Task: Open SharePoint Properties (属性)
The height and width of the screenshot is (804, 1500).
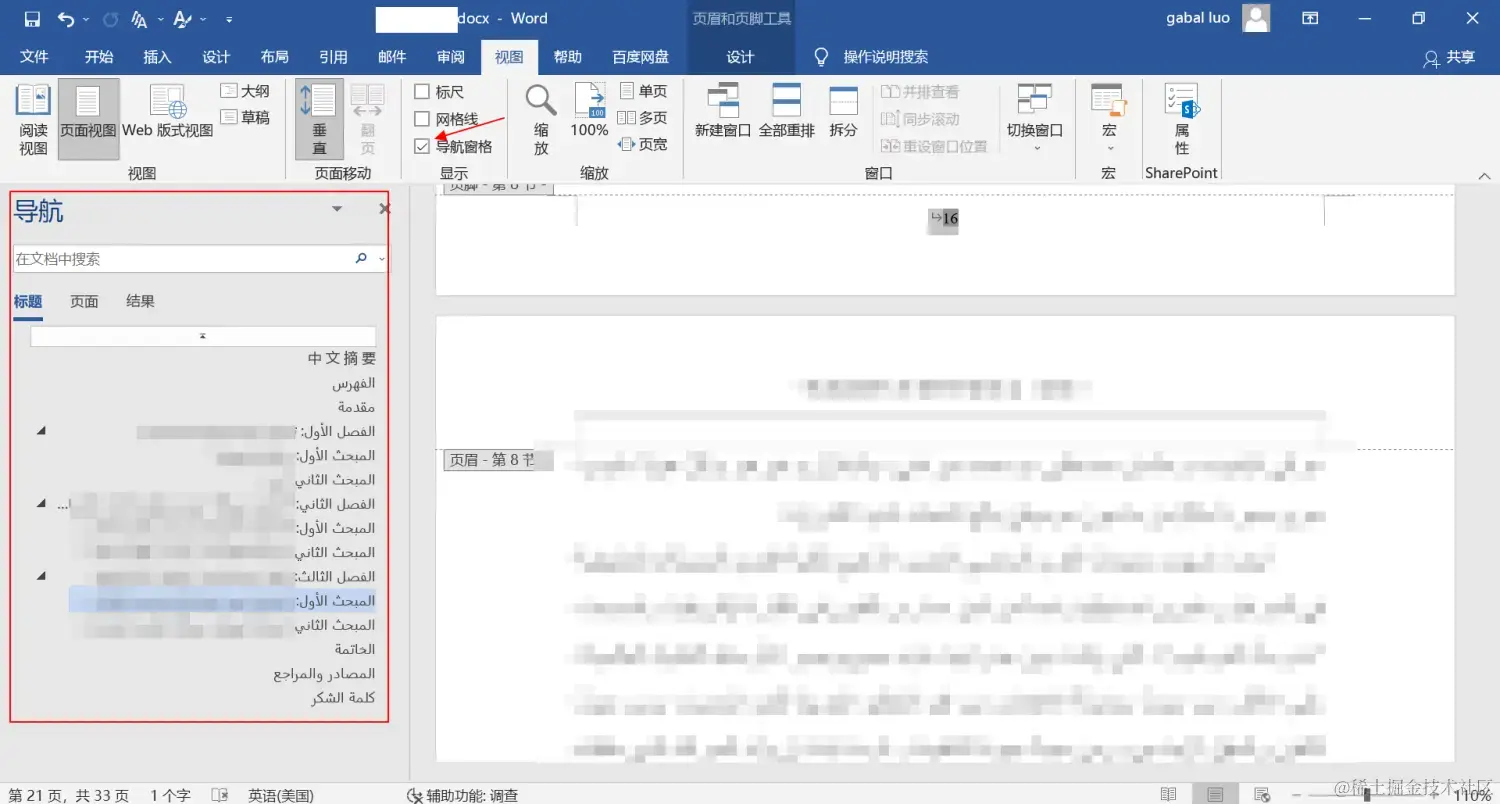Action: pos(1182,120)
